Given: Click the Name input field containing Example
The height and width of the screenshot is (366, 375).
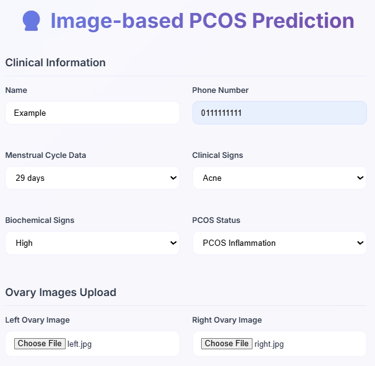Looking at the screenshot, I should [x=92, y=113].
